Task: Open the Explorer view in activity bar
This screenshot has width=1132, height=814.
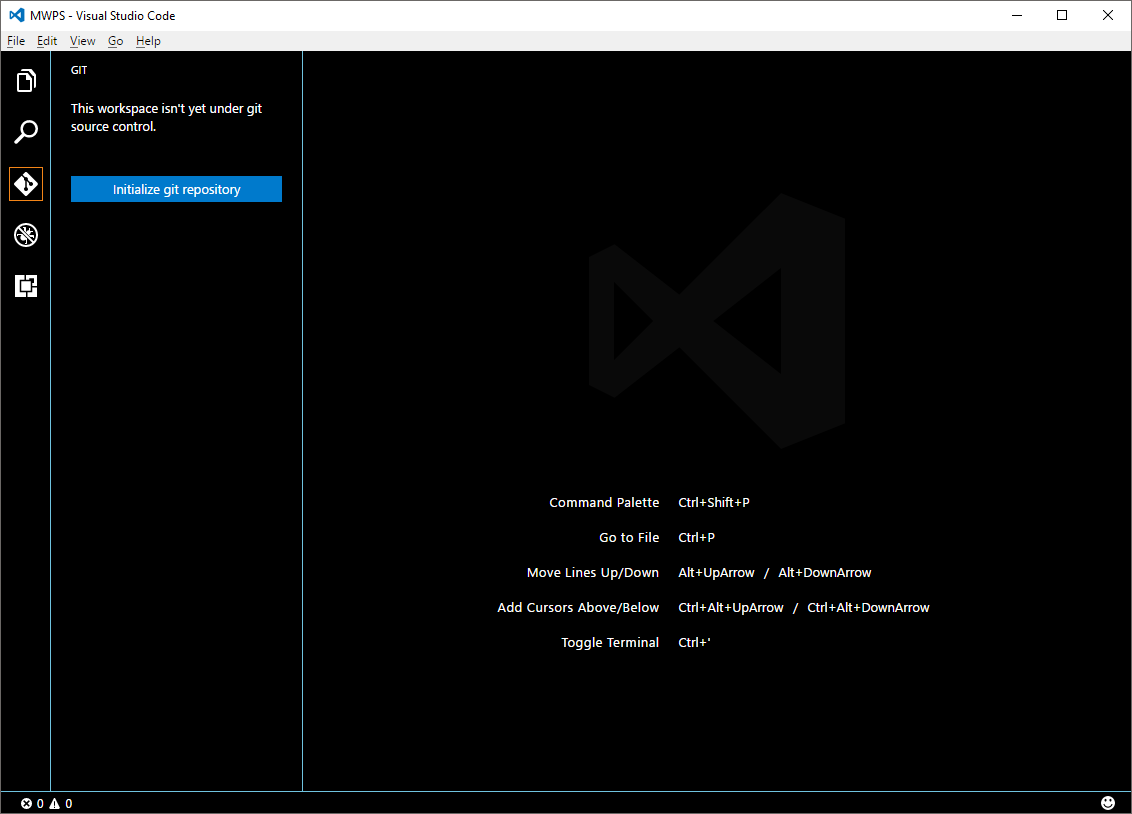Action: (26, 81)
